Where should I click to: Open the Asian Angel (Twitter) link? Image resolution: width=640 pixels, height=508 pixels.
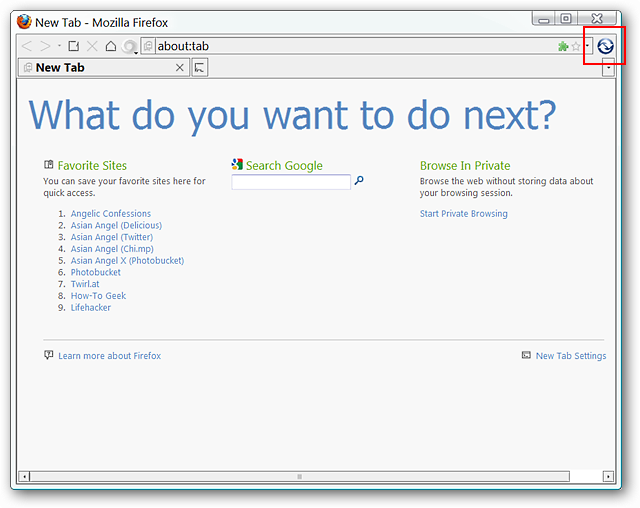112,237
